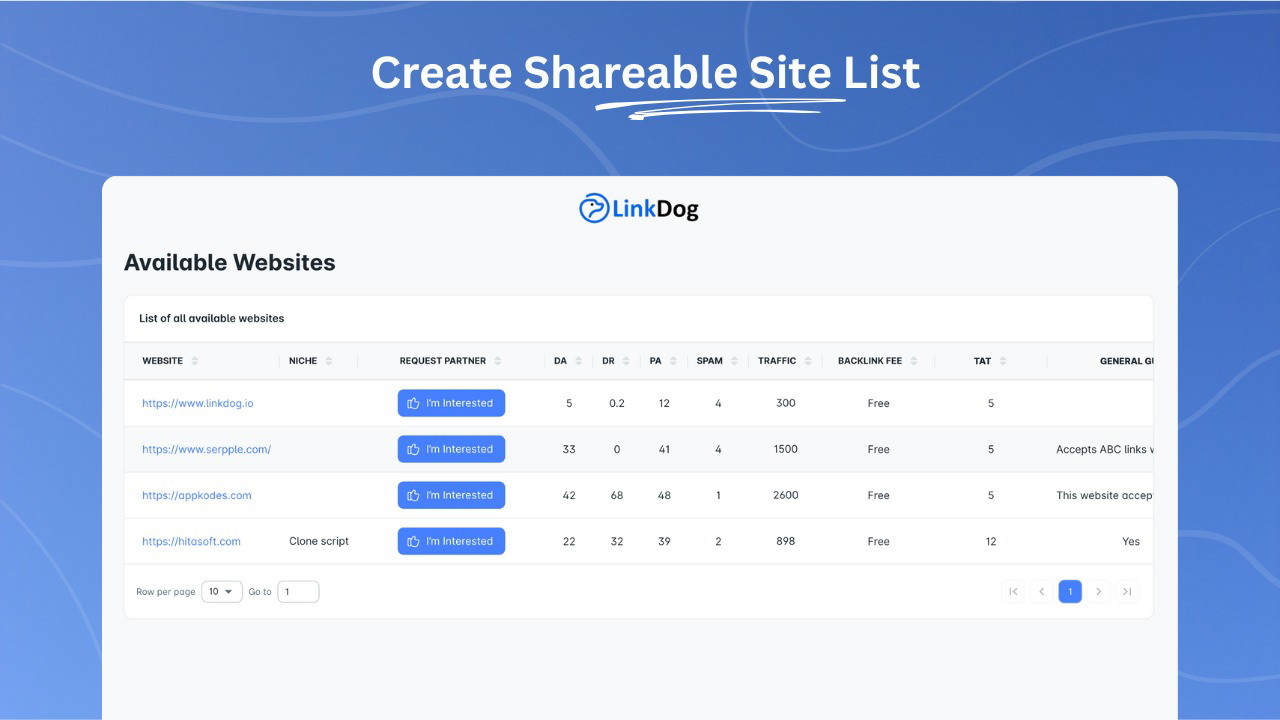Open the https://www.linkdog.io link
Image resolution: width=1280 pixels, height=720 pixels.
pyautogui.click(x=198, y=403)
